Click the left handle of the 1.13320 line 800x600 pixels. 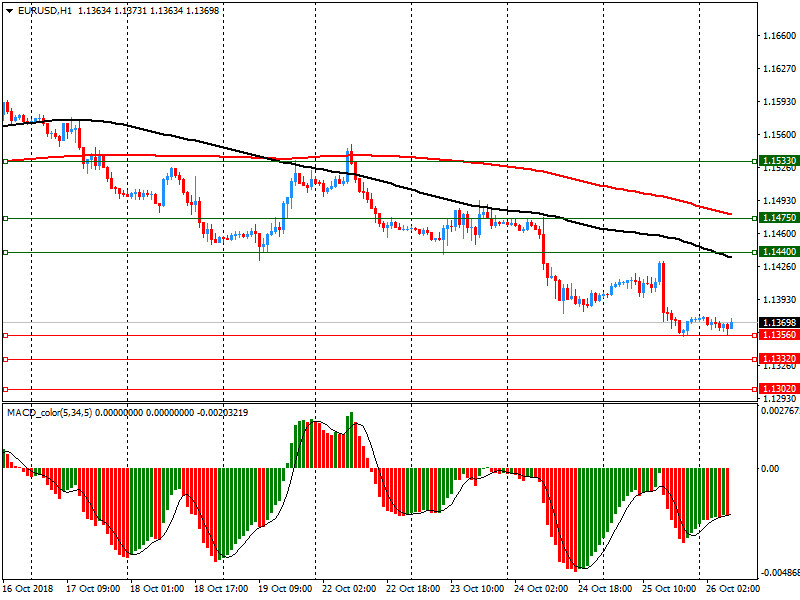coord(6,359)
